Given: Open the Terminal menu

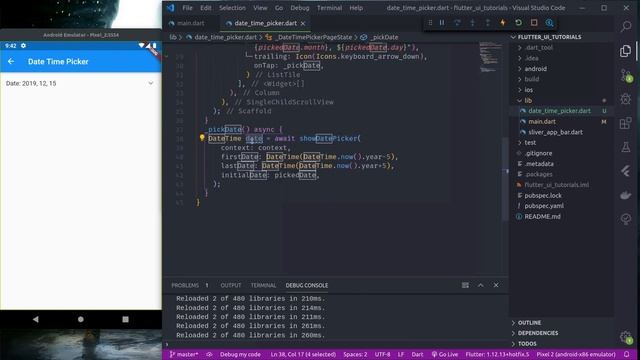Looking at the screenshot, I should point(329,8).
